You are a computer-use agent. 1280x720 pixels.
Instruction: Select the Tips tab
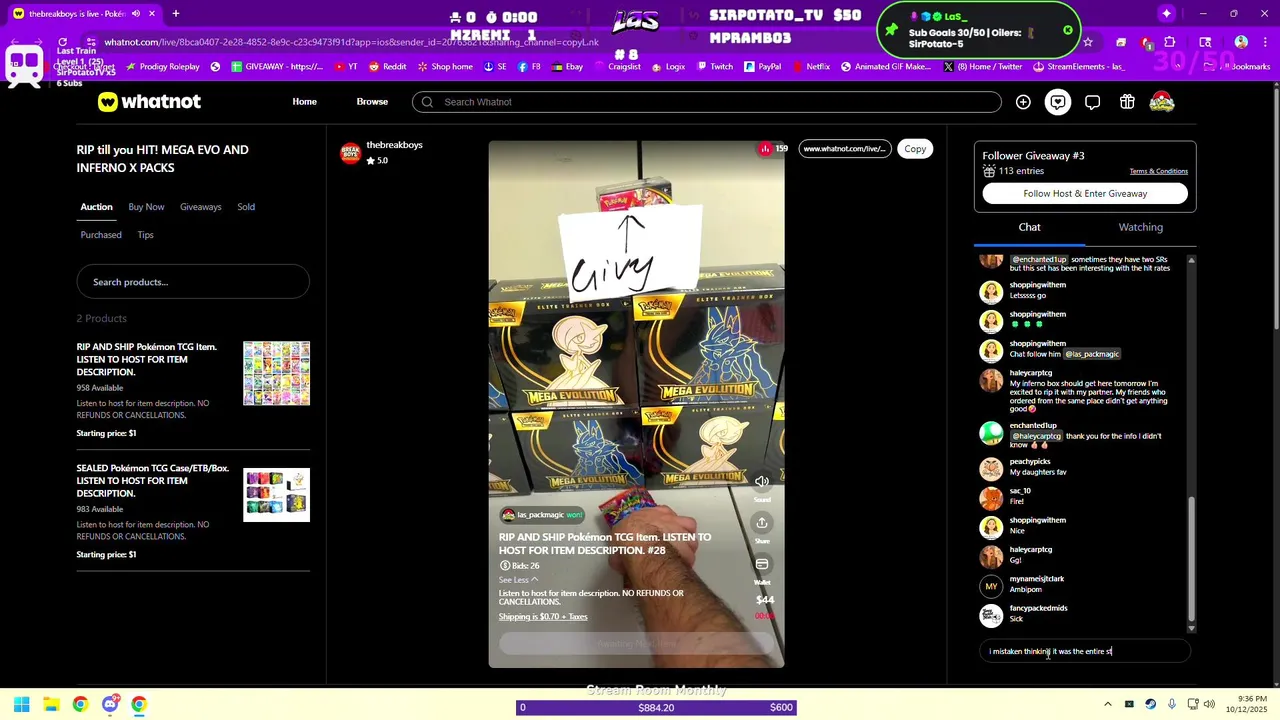pyautogui.click(x=145, y=235)
